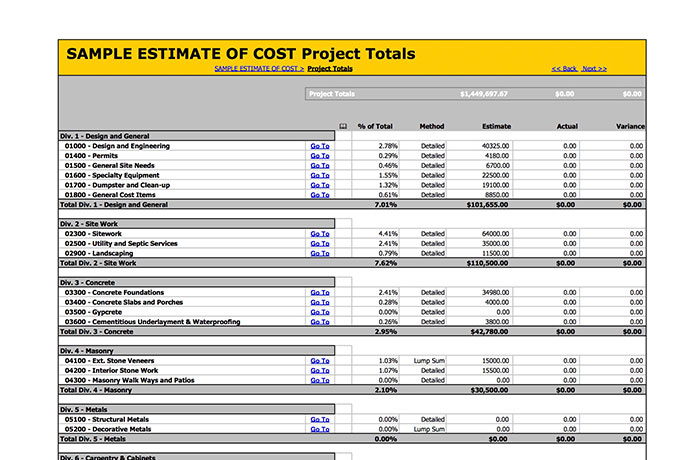700x460 pixels.
Task: Click the '% of Total' column header
Action: 375,127
